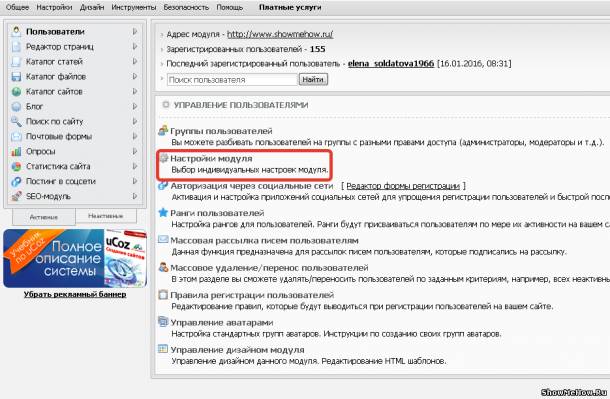Click the Массовая рассылка envelope icon
Image resolution: width=610 pixels, height=399 pixels.
coord(163,240)
